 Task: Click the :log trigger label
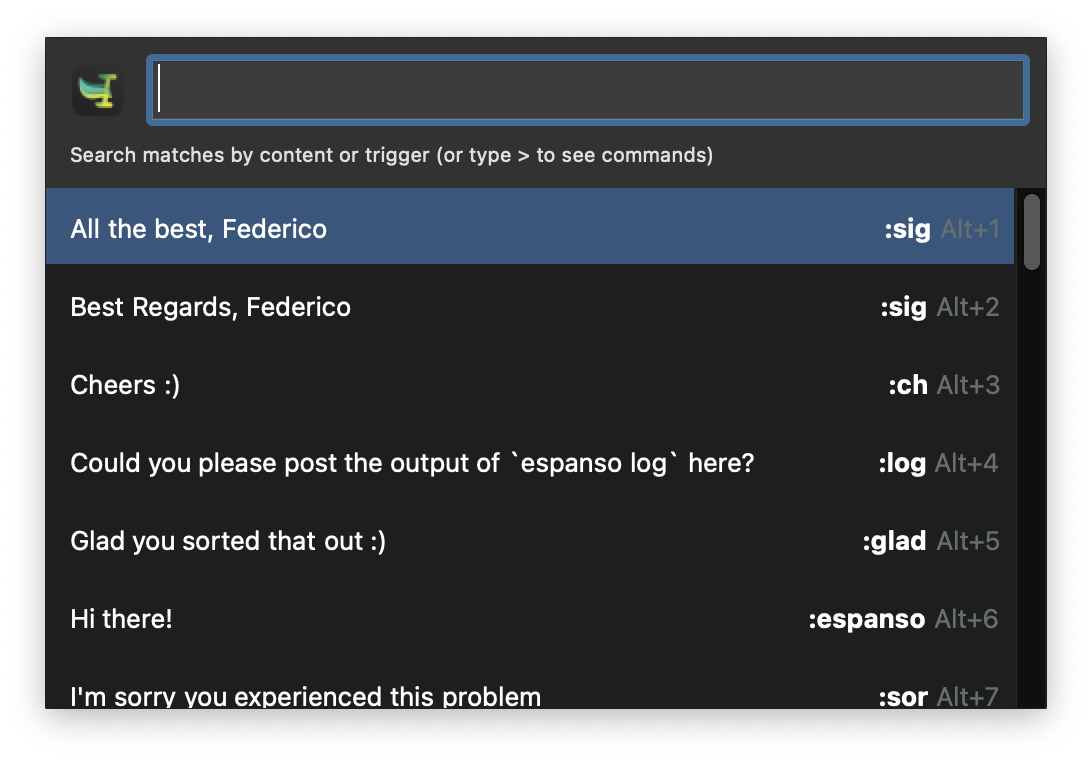pyautogui.click(x=902, y=463)
